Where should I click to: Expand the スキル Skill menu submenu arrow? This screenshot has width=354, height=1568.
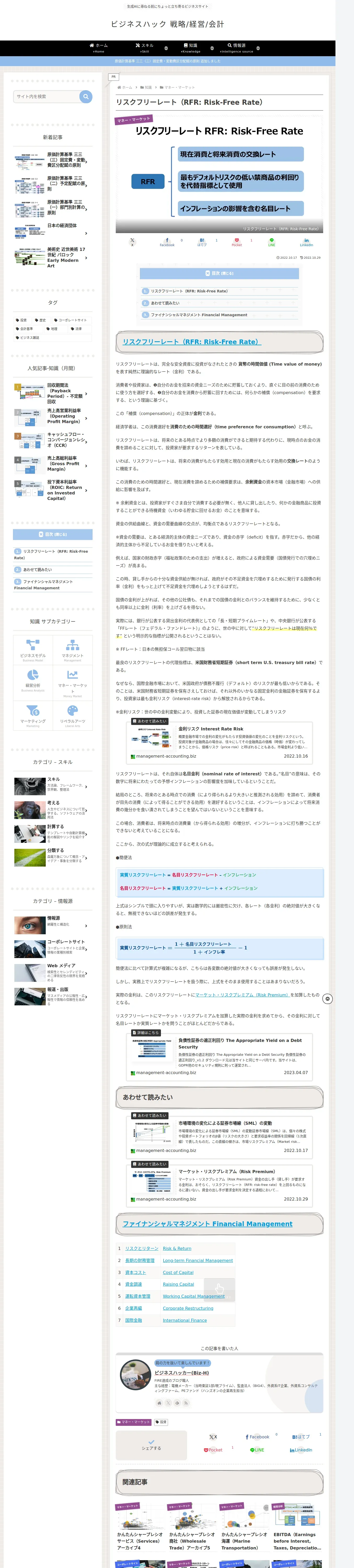click(x=166, y=48)
